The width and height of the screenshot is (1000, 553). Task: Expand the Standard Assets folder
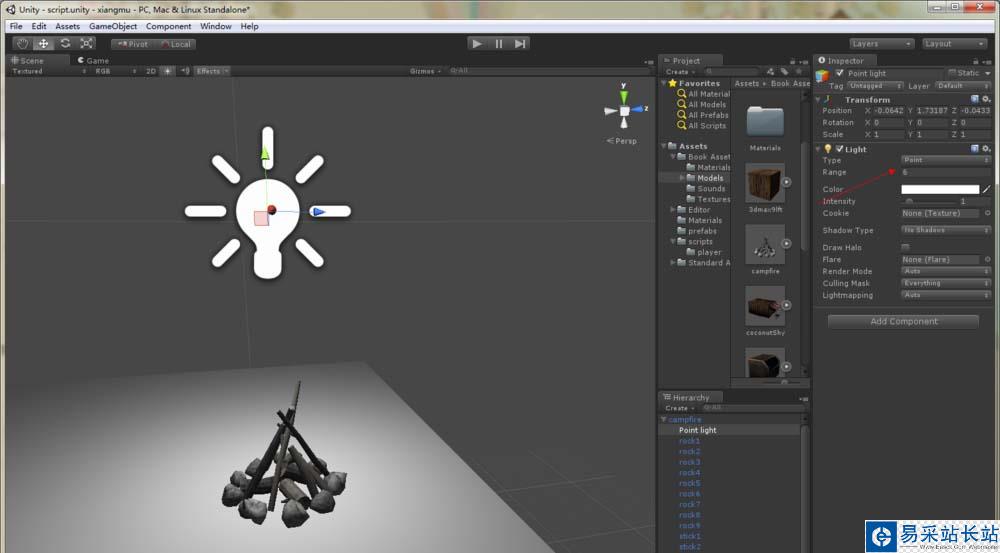pos(672,262)
